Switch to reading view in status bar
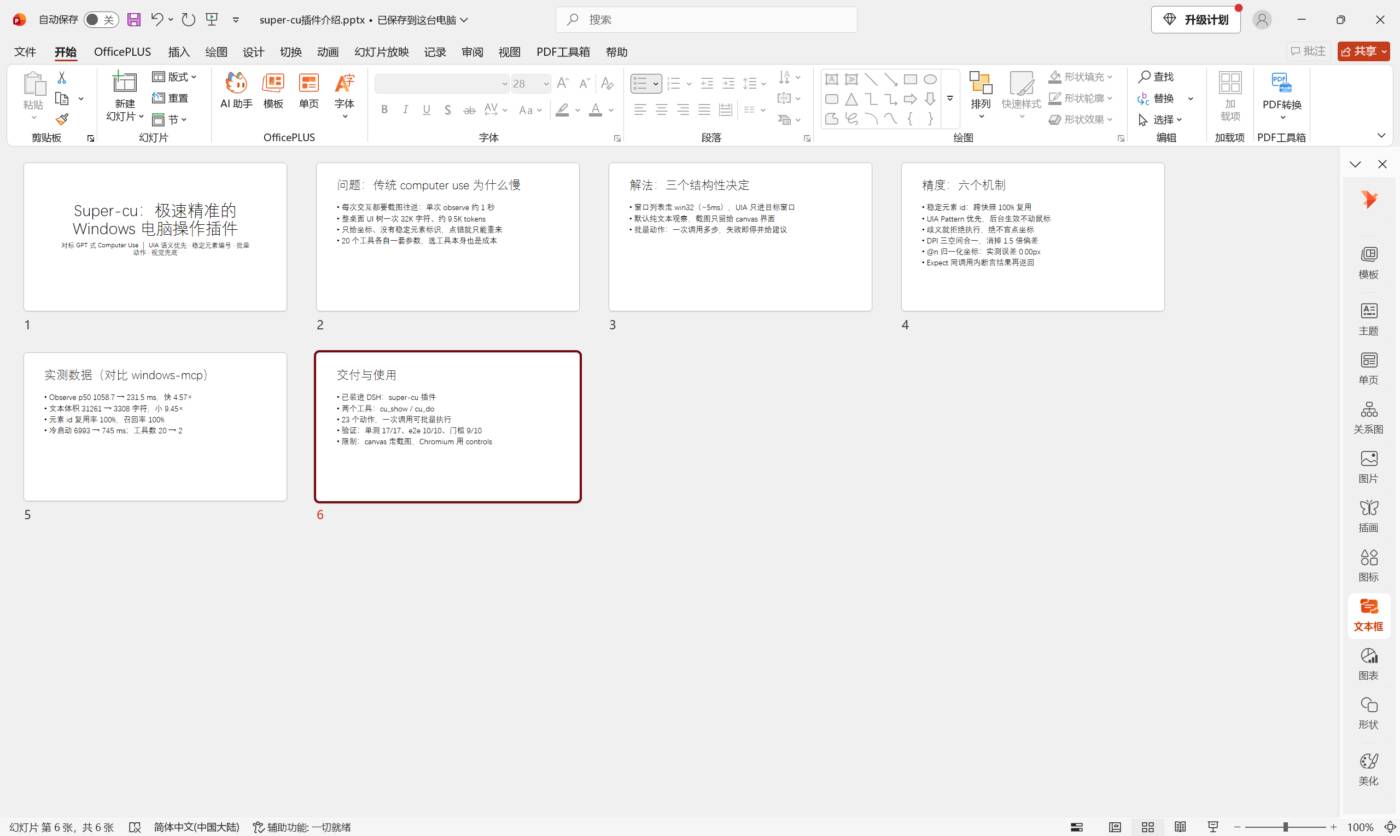 [x=1180, y=827]
